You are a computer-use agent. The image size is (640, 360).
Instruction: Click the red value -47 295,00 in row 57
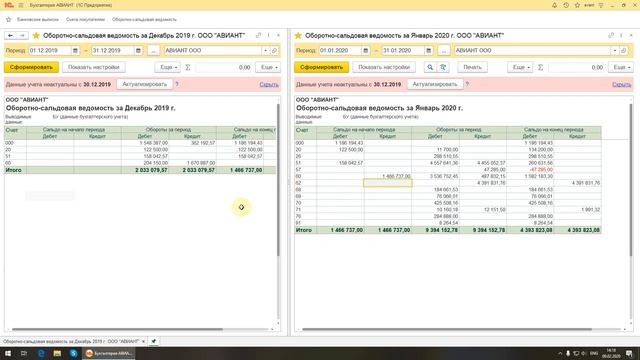click(541, 169)
